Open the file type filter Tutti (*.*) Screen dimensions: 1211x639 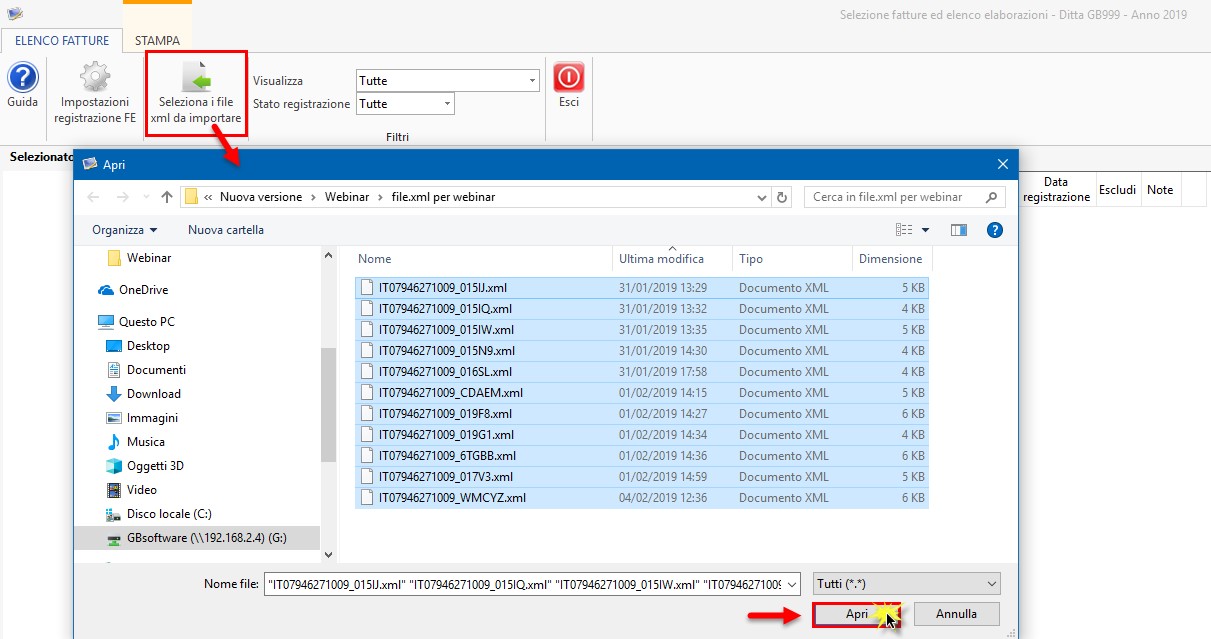pos(907,583)
